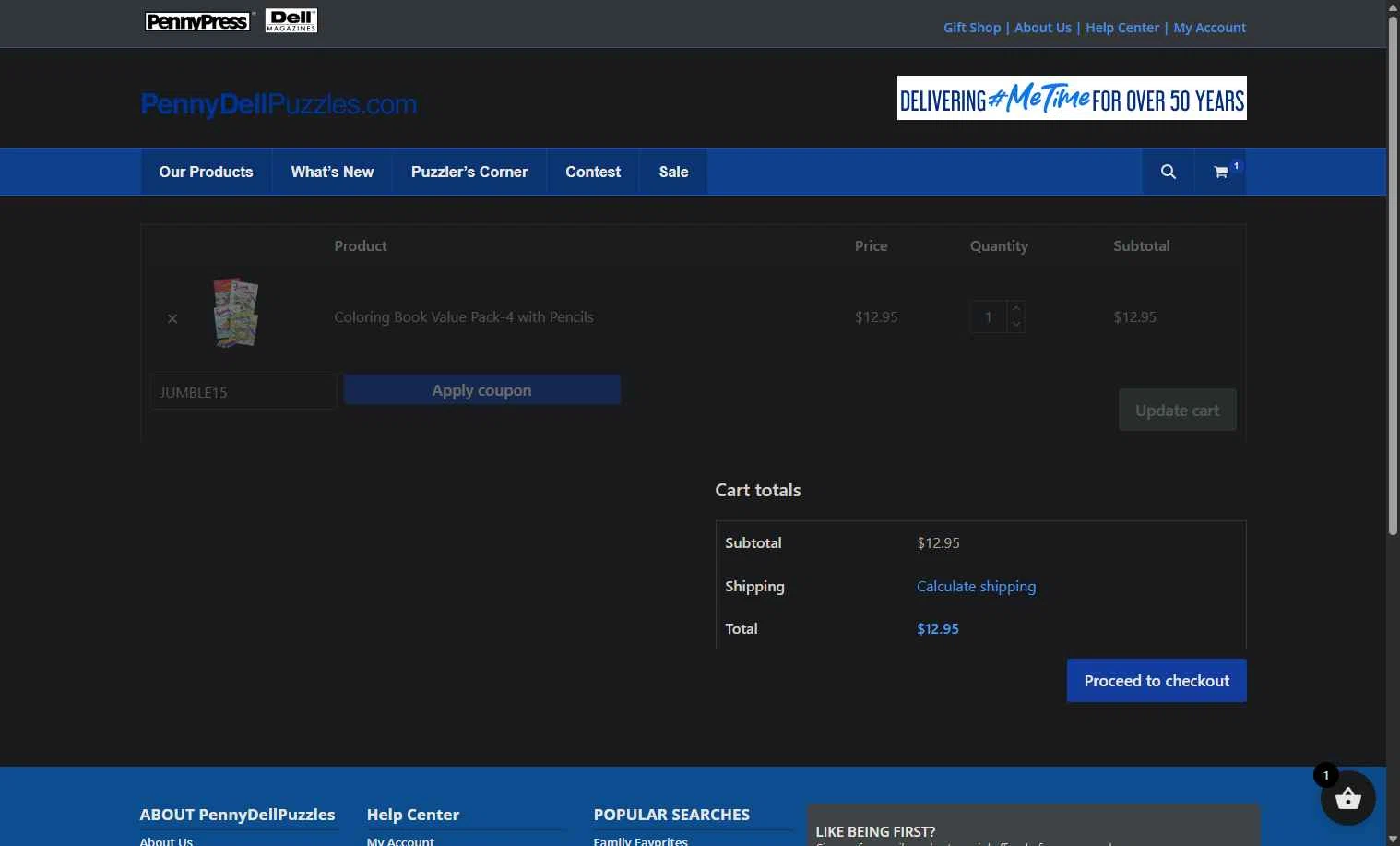Decrease quantity with the down arrow
The image size is (1400, 846).
point(1015,325)
